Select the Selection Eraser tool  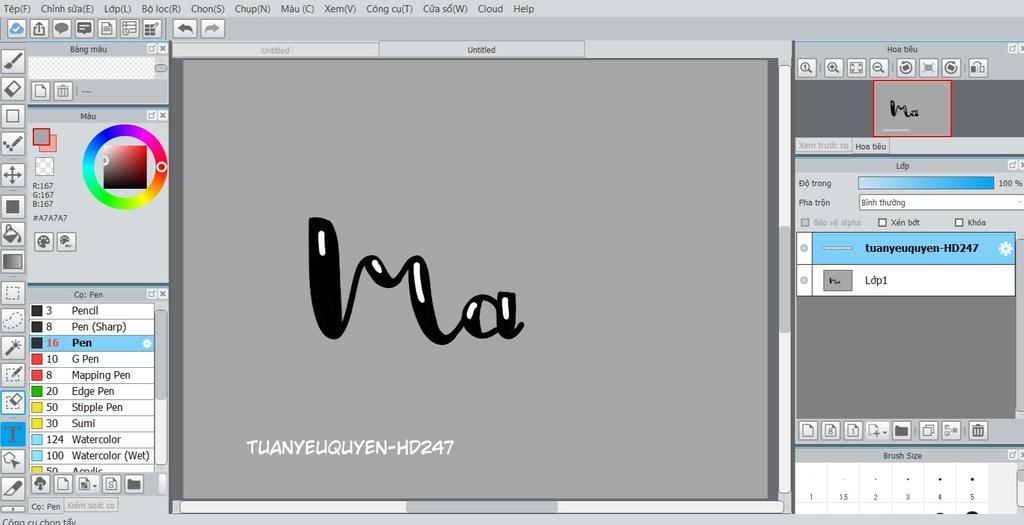point(13,402)
